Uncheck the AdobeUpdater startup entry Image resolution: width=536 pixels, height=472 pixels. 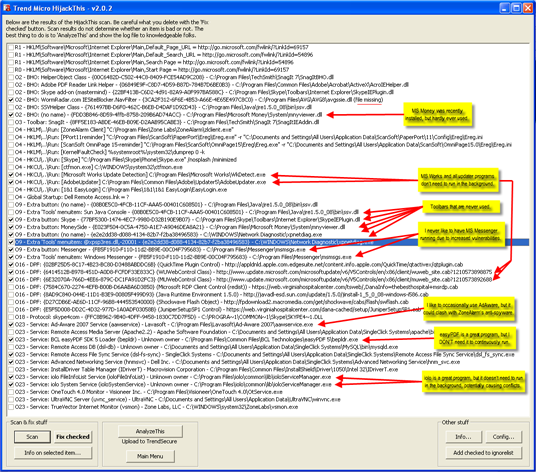(11, 182)
